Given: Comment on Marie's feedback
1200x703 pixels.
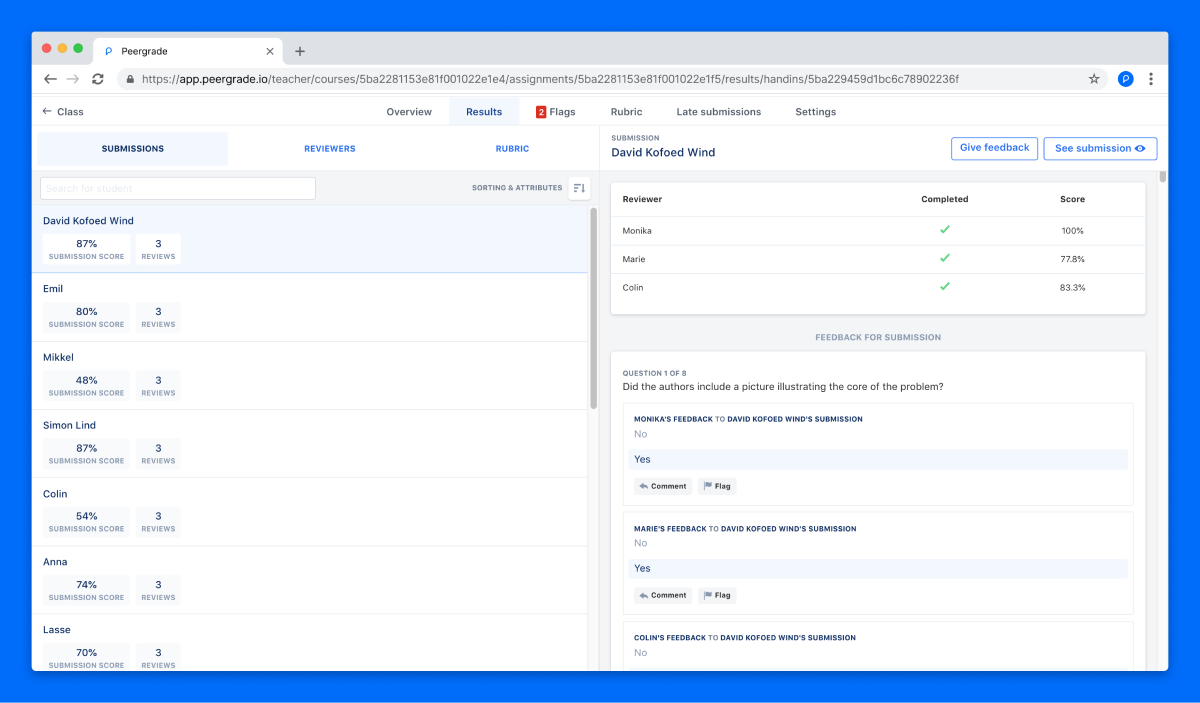Looking at the screenshot, I should [x=662, y=595].
